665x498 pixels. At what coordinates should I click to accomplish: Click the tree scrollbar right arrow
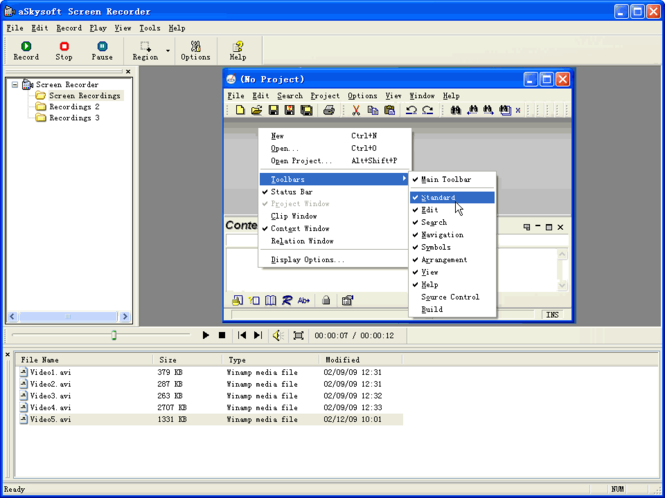coord(125,316)
